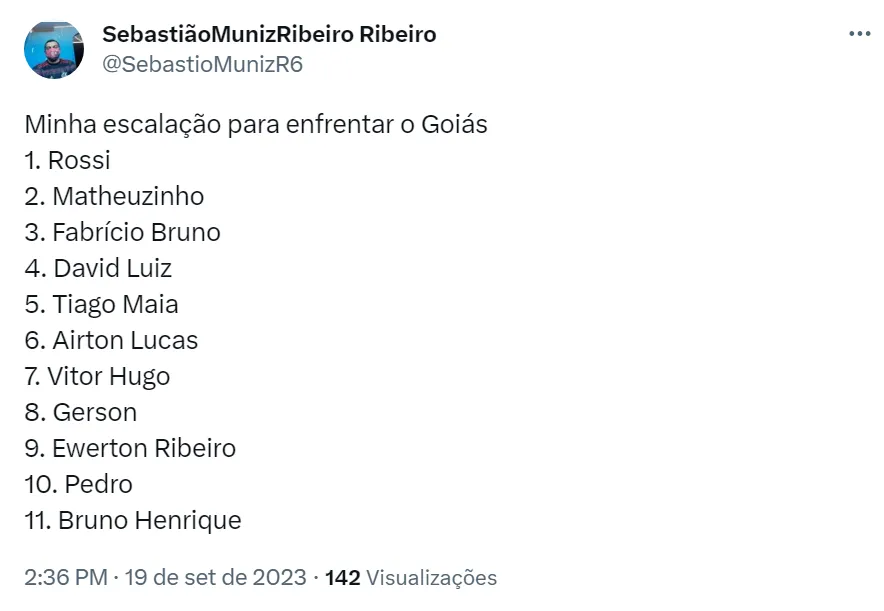Screen dimensions: 884x611
Task: Click the 142 view count number
Action: tap(342, 578)
